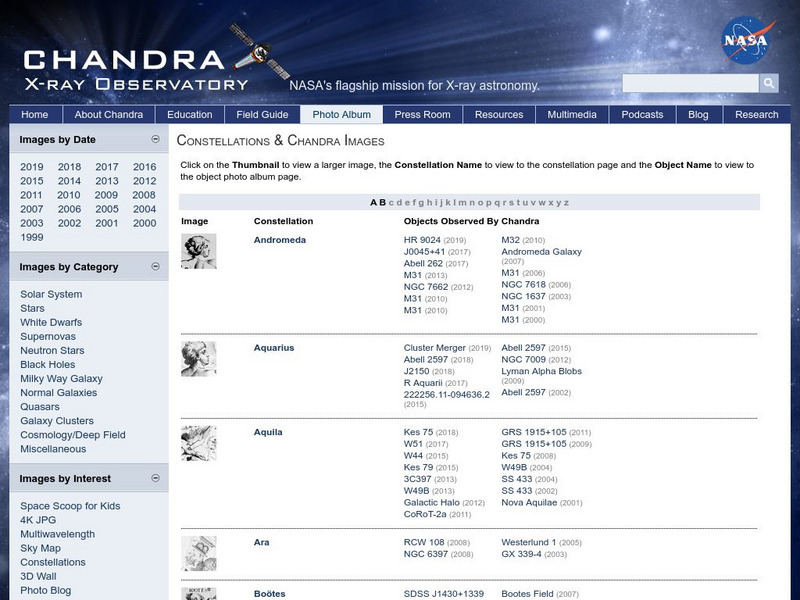Viewport: 800px width, 600px height.
Task: Open the About Chandra tab
Action: [x=109, y=114]
